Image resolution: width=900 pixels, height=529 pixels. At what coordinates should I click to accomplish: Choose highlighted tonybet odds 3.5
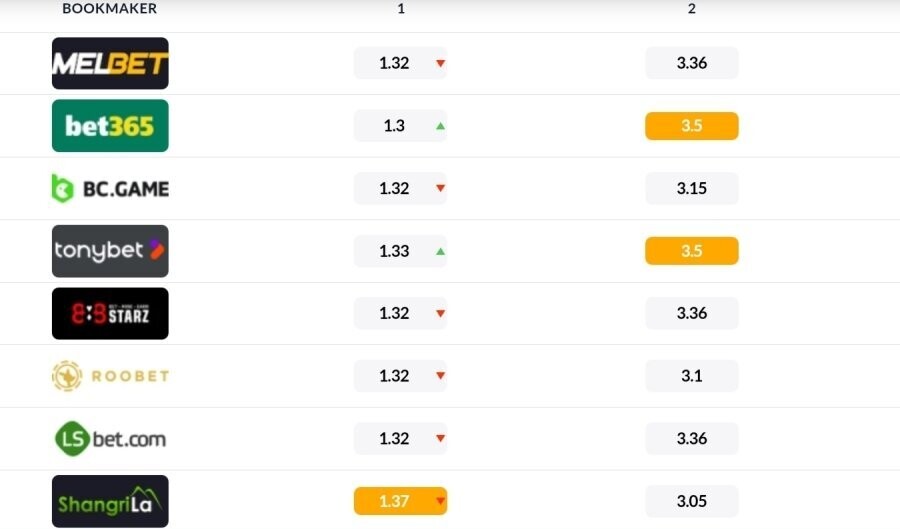tap(692, 251)
